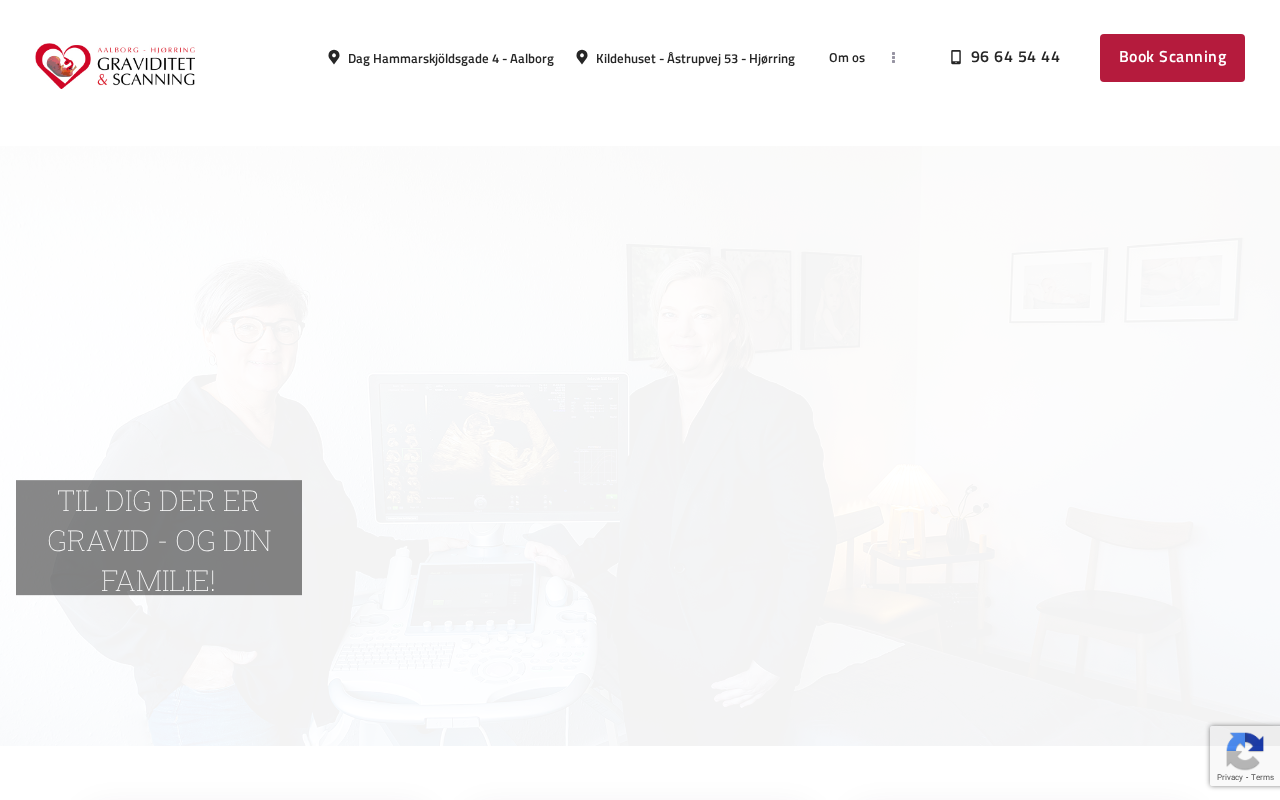The image size is (1280, 800).
Task: Click the map pin icon before Aalborg address
Action: 334,57
